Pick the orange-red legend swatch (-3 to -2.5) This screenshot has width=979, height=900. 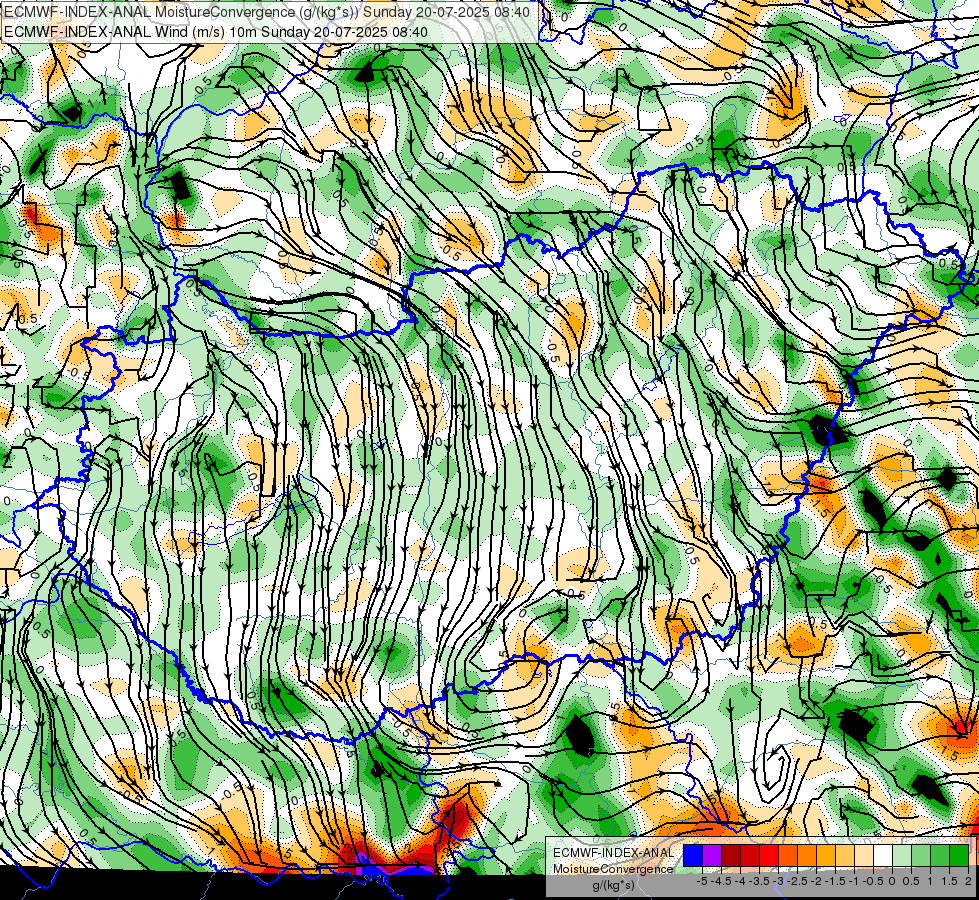pyautogui.click(x=788, y=856)
